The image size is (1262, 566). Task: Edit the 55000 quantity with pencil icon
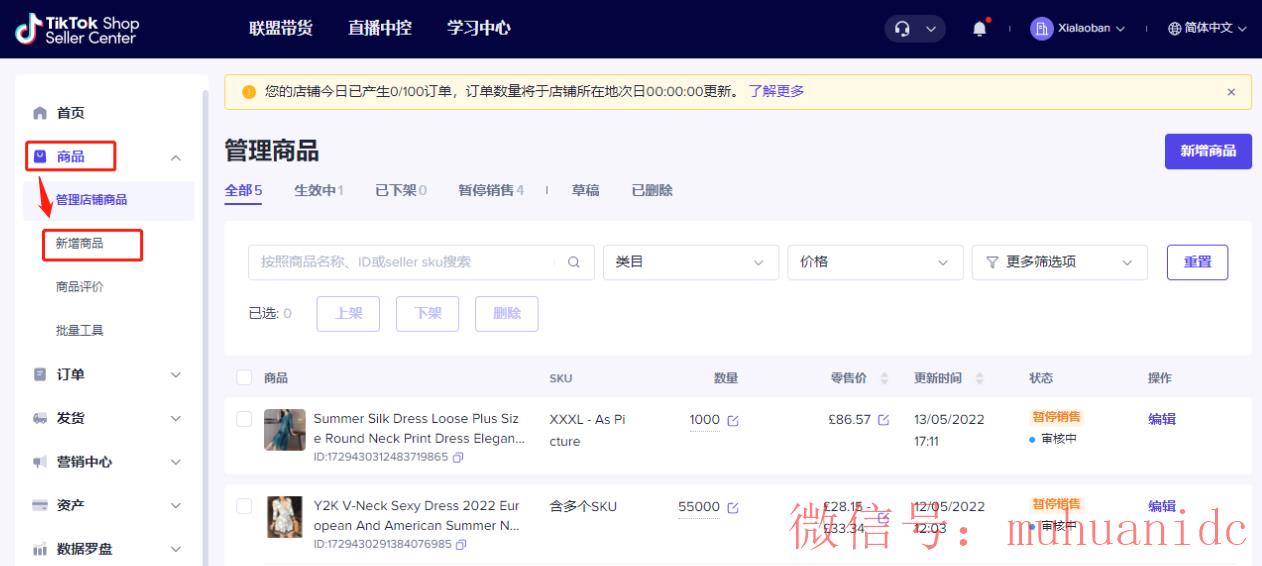click(x=733, y=507)
